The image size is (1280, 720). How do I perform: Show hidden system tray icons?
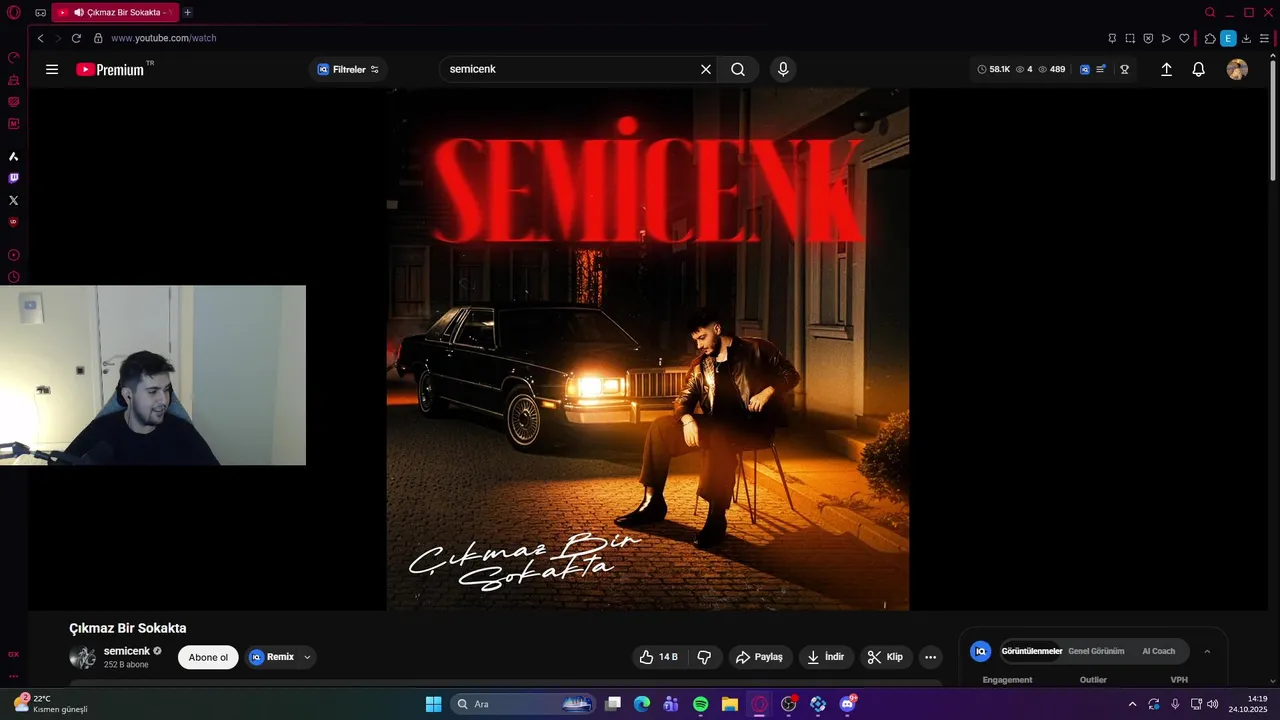(x=1132, y=704)
